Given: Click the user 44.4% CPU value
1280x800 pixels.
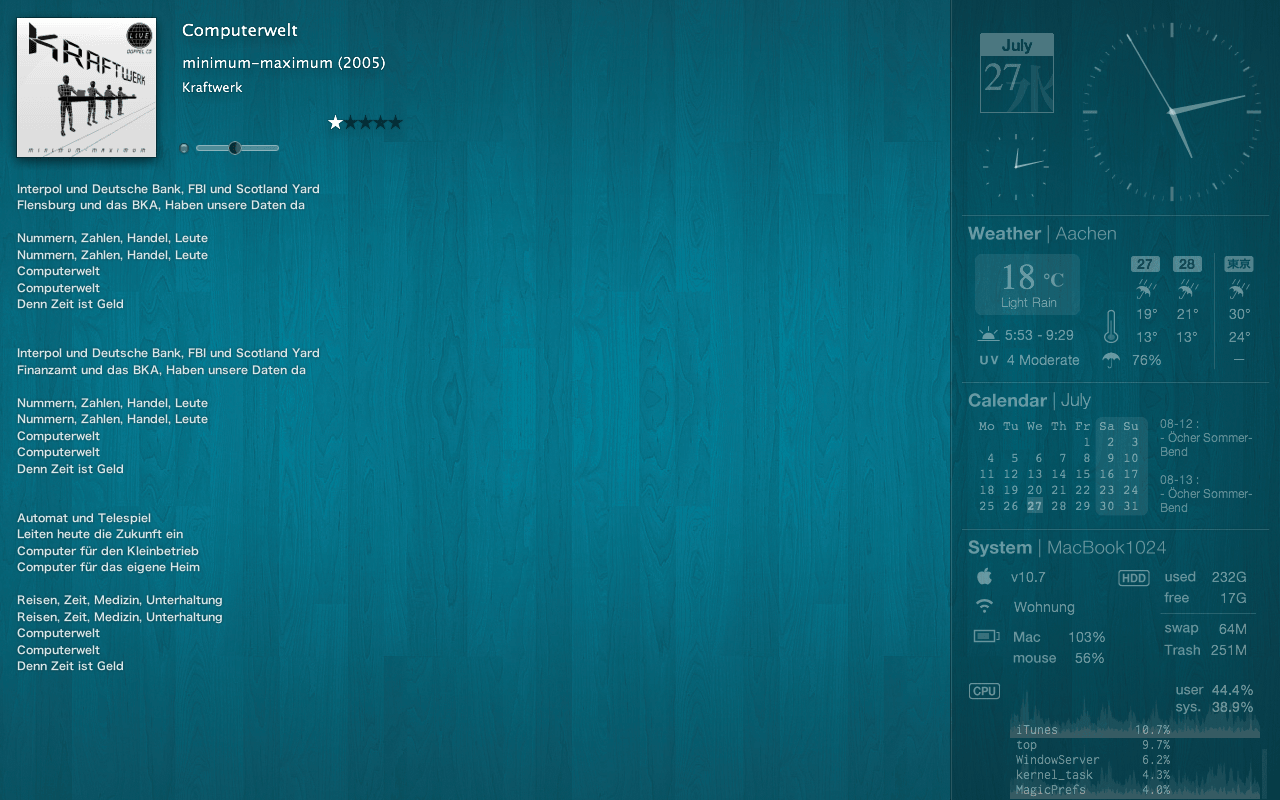Looking at the screenshot, I should coord(1214,690).
